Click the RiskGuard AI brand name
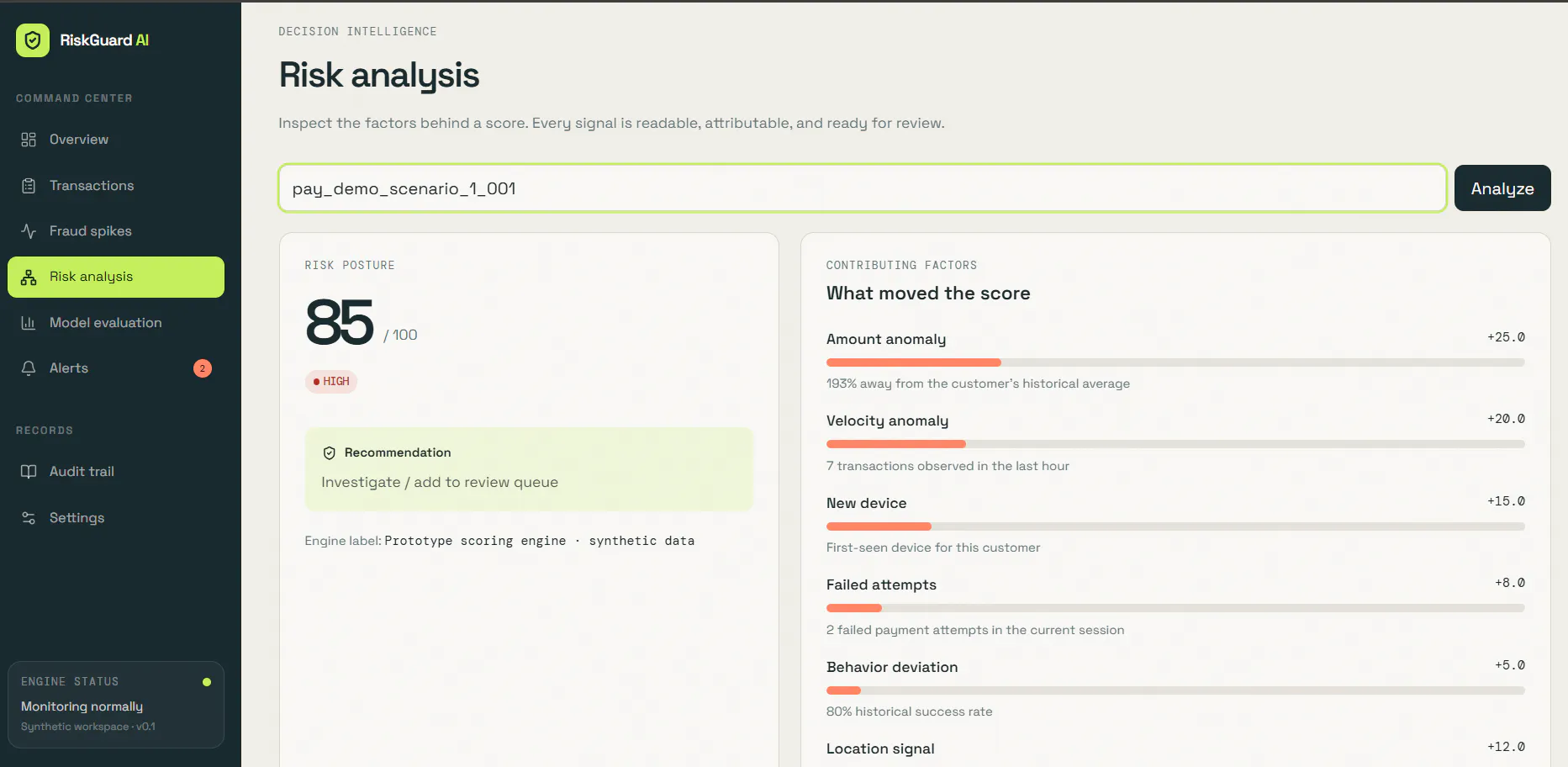The height and width of the screenshot is (767, 1568). click(104, 40)
